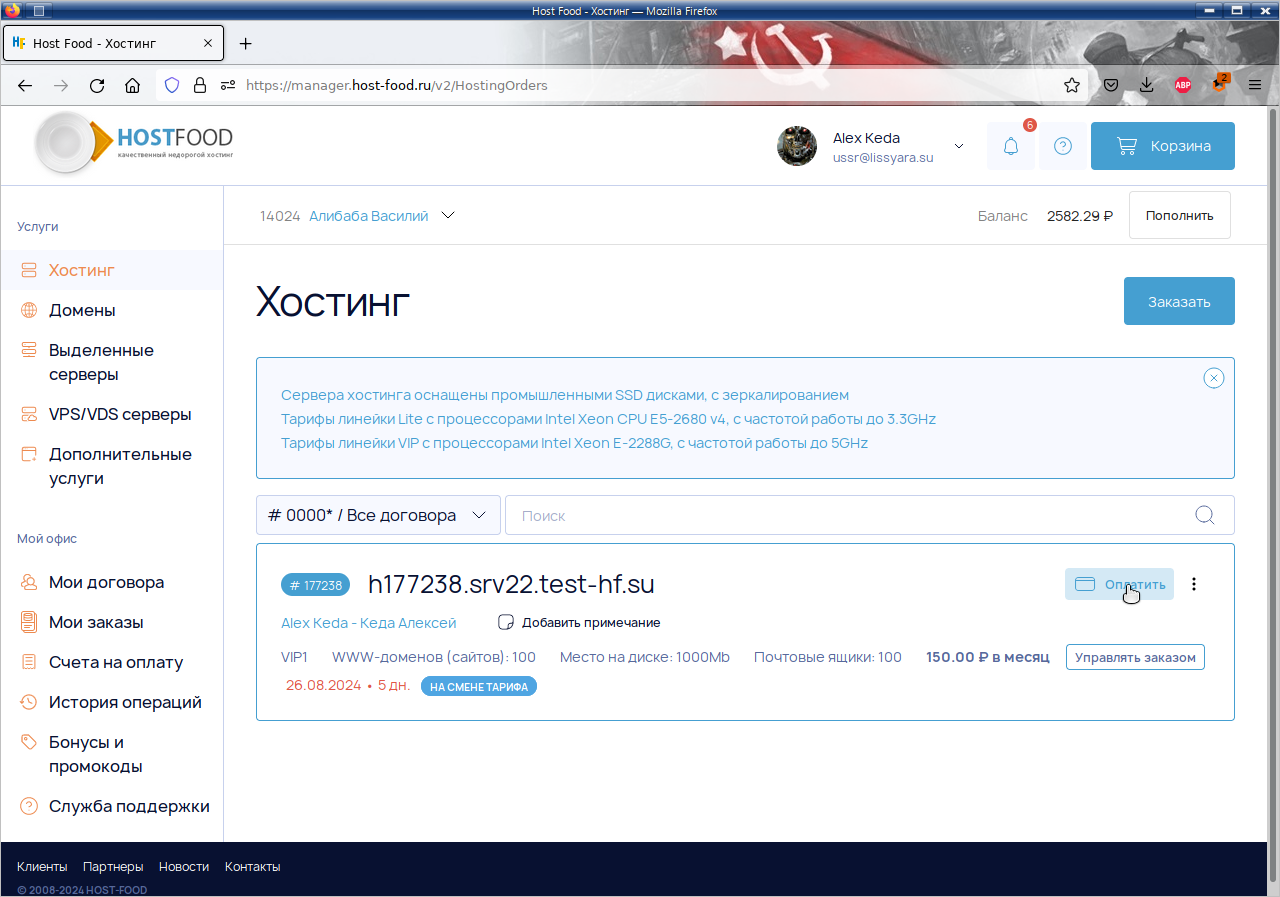The height and width of the screenshot is (897, 1280).
Task: Click the # 177238 order badge
Action: (x=316, y=585)
